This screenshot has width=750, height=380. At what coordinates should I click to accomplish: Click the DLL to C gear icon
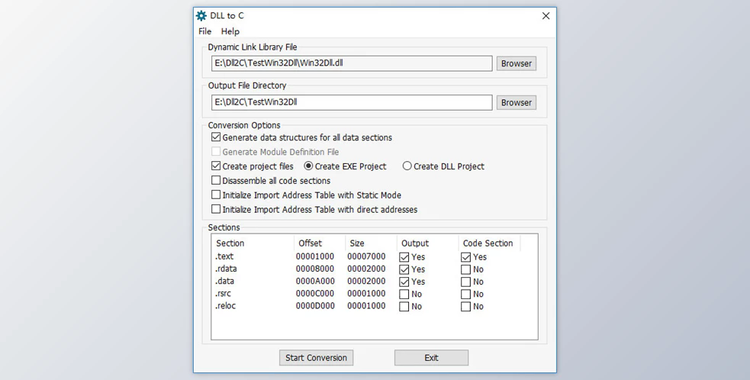click(x=202, y=16)
